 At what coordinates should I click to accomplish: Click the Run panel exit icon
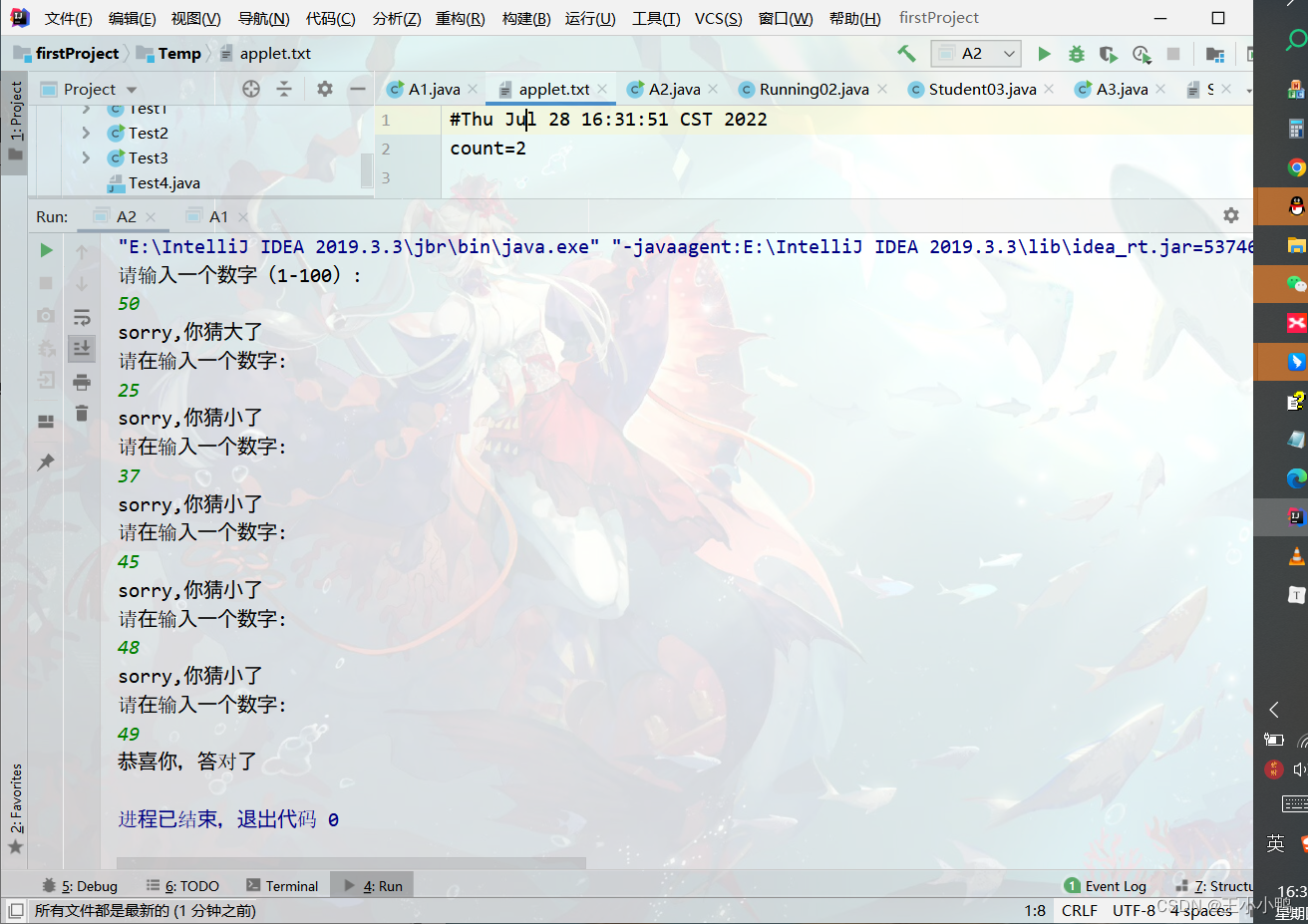pyautogui.click(x=46, y=380)
